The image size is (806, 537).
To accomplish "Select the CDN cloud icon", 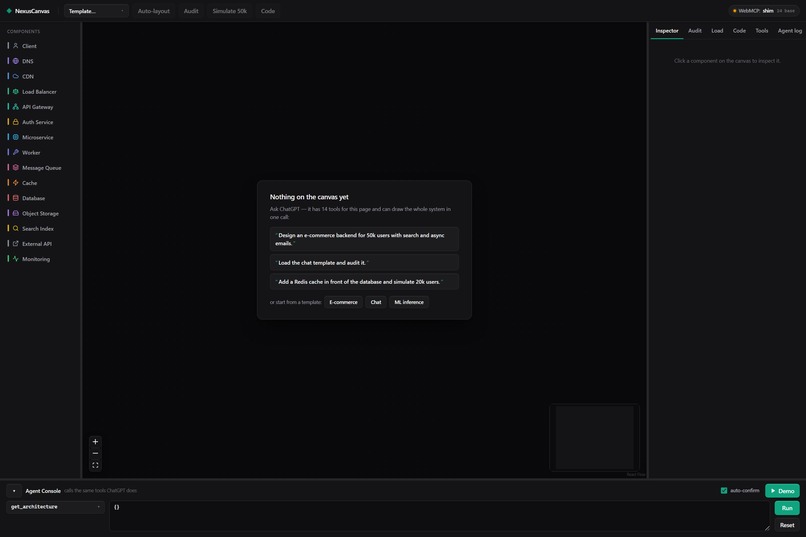I will click(x=15, y=76).
